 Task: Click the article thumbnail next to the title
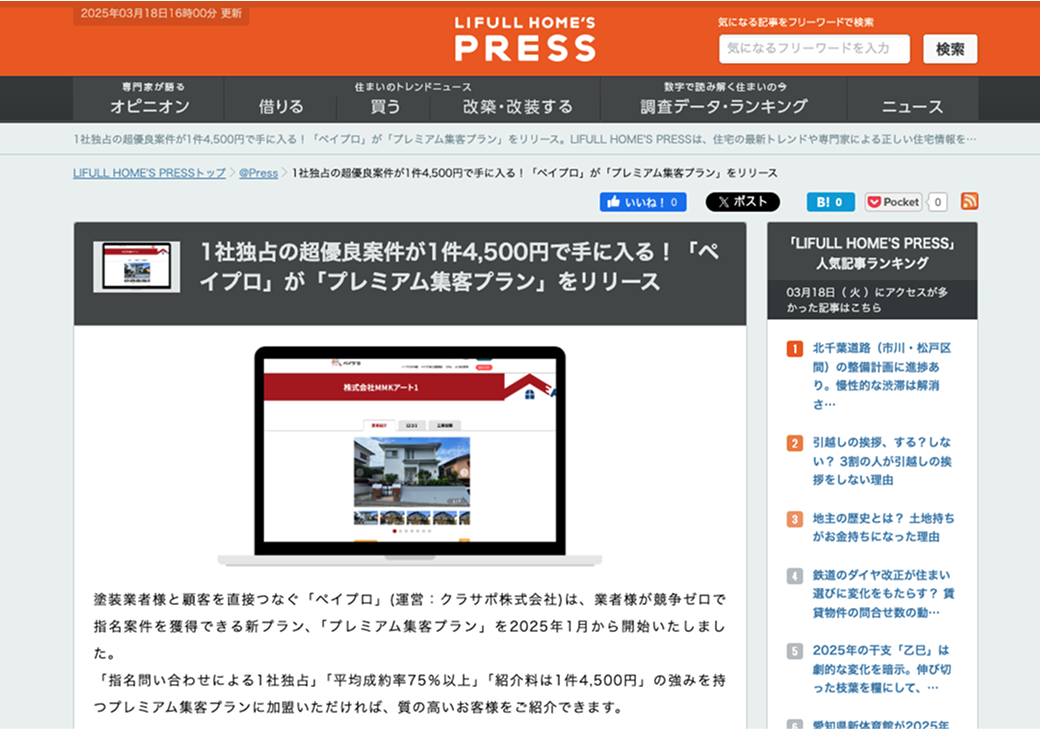[x=137, y=267]
